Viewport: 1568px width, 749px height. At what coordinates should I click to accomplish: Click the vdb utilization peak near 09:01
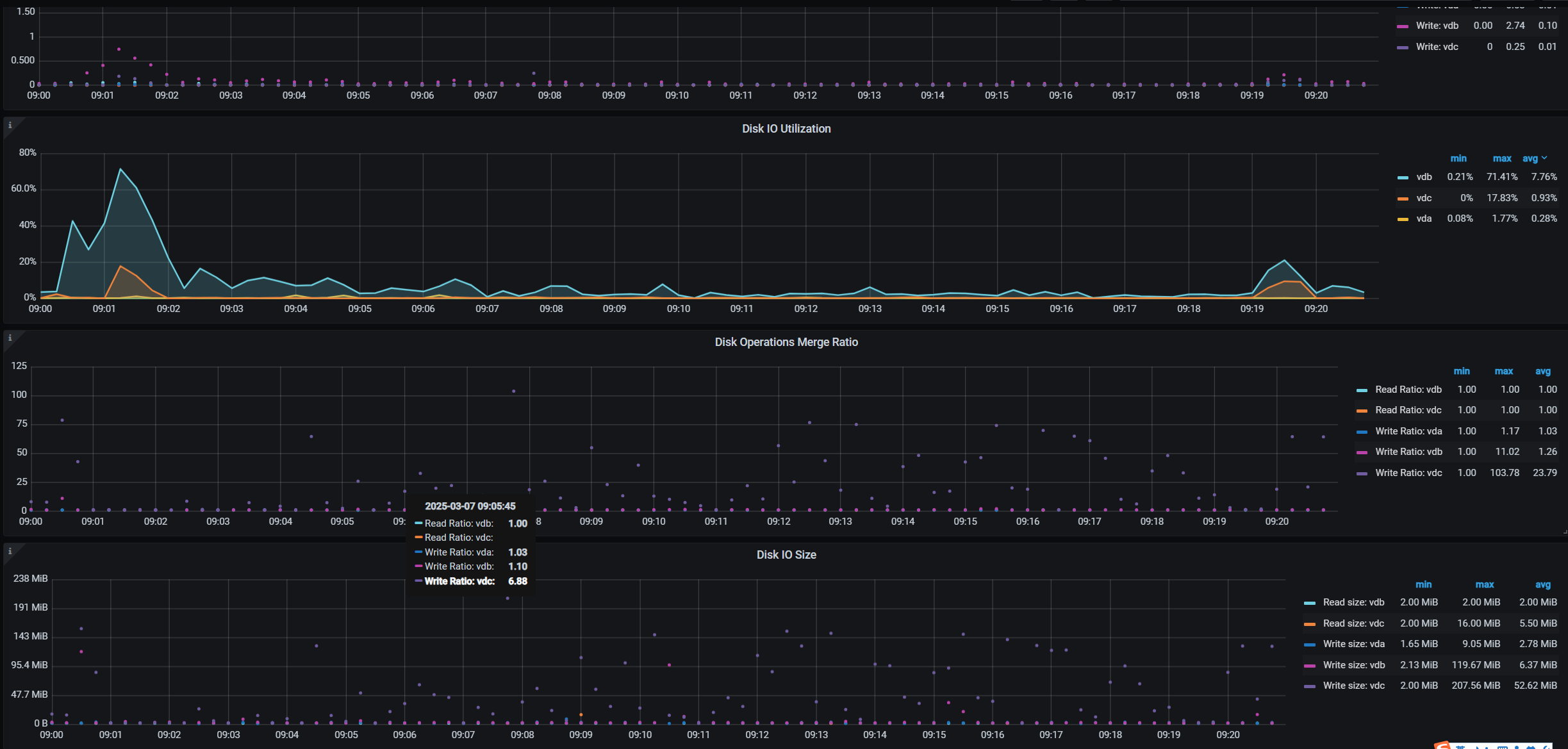[120, 169]
